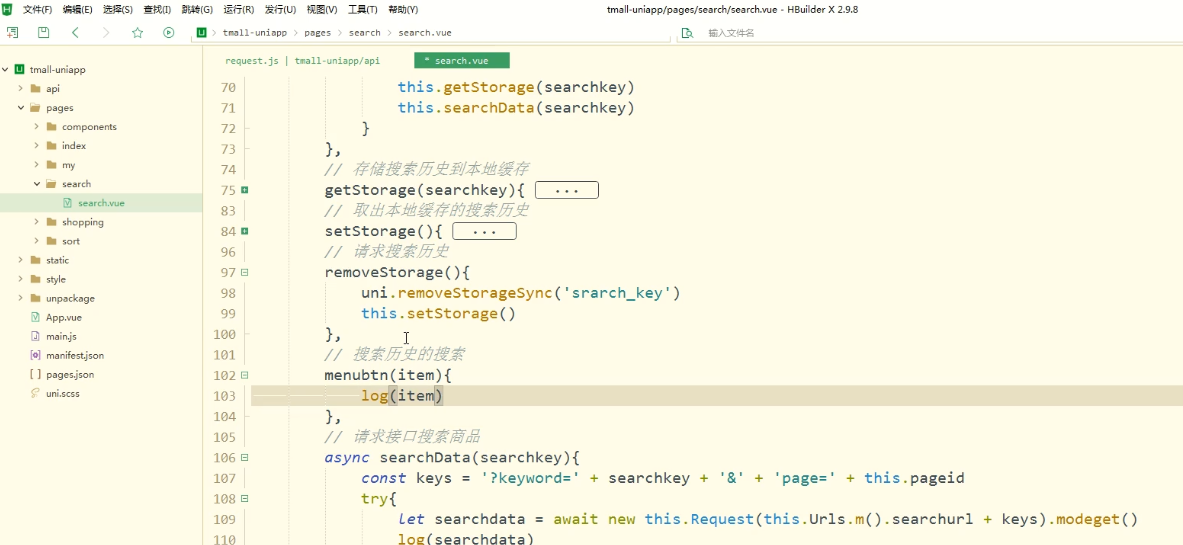This screenshot has height=545, width=1183.
Task: Open the 发行(U) menu
Action: [x=280, y=10]
